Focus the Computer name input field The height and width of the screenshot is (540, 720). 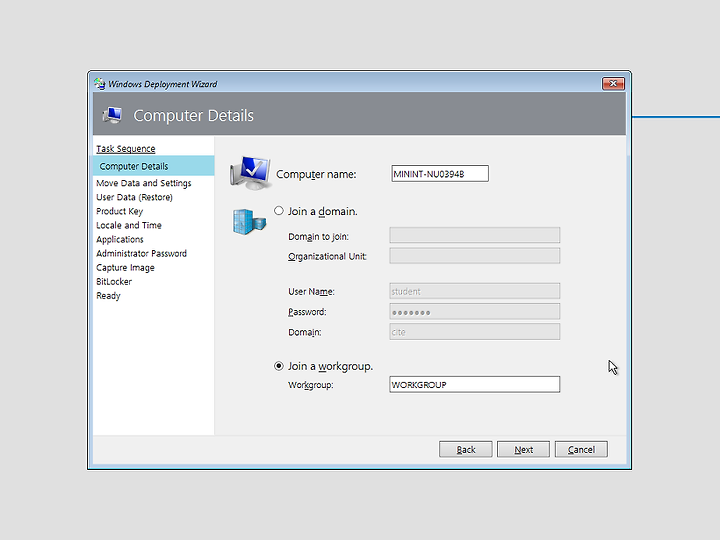(x=440, y=174)
